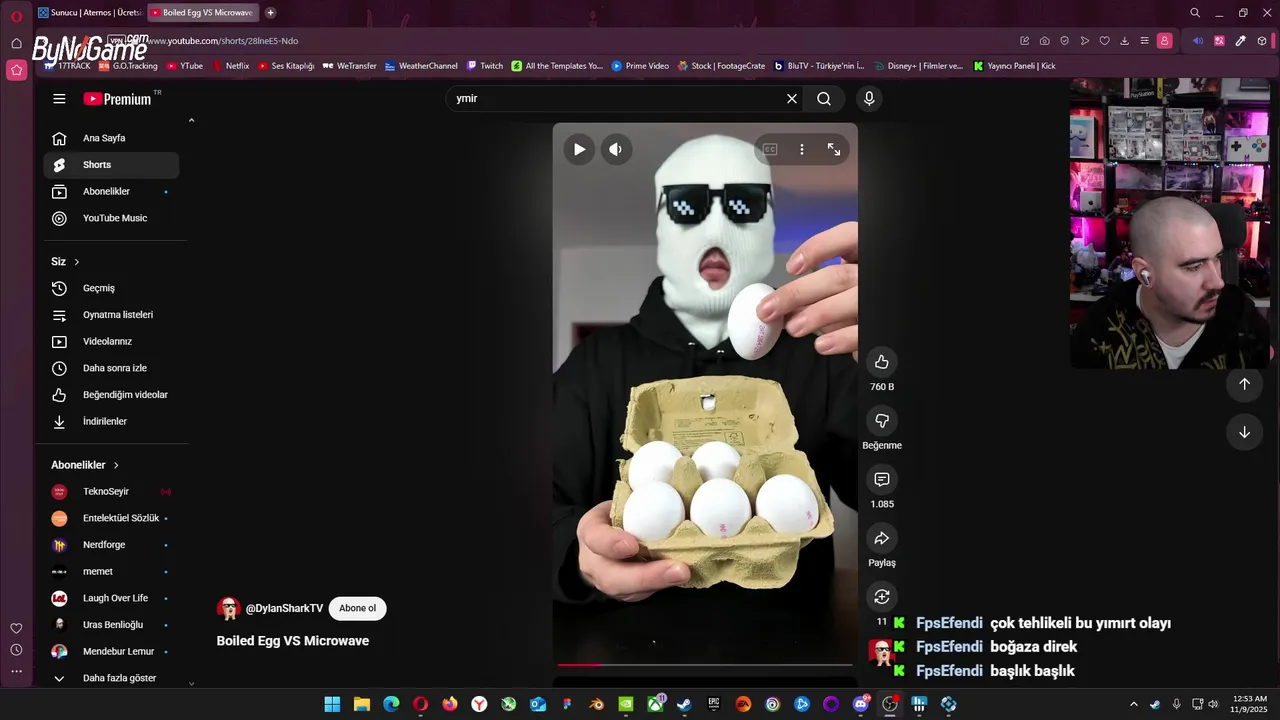This screenshot has width=1280, height=720.
Task: Open the @DylanSharkTV channel link
Action: point(285,608)
